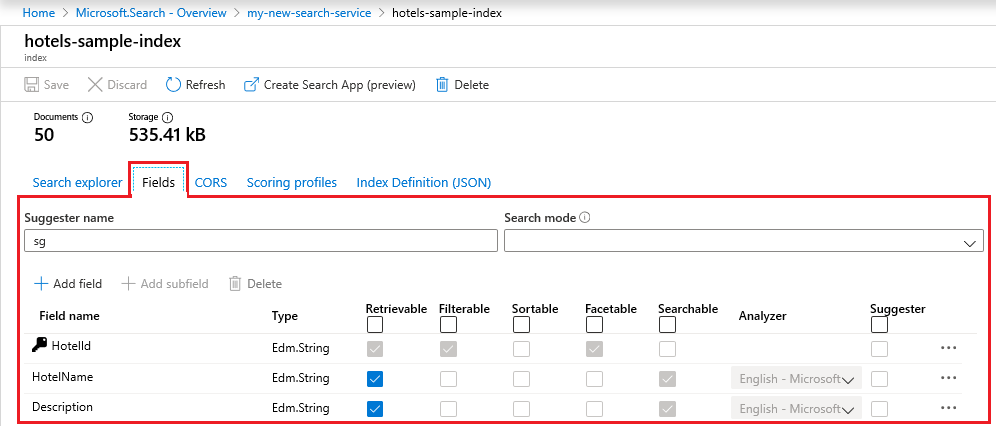Open the Scoring profiles tab
The height and width of the screenshot is (426, 996).
[292, 183]
